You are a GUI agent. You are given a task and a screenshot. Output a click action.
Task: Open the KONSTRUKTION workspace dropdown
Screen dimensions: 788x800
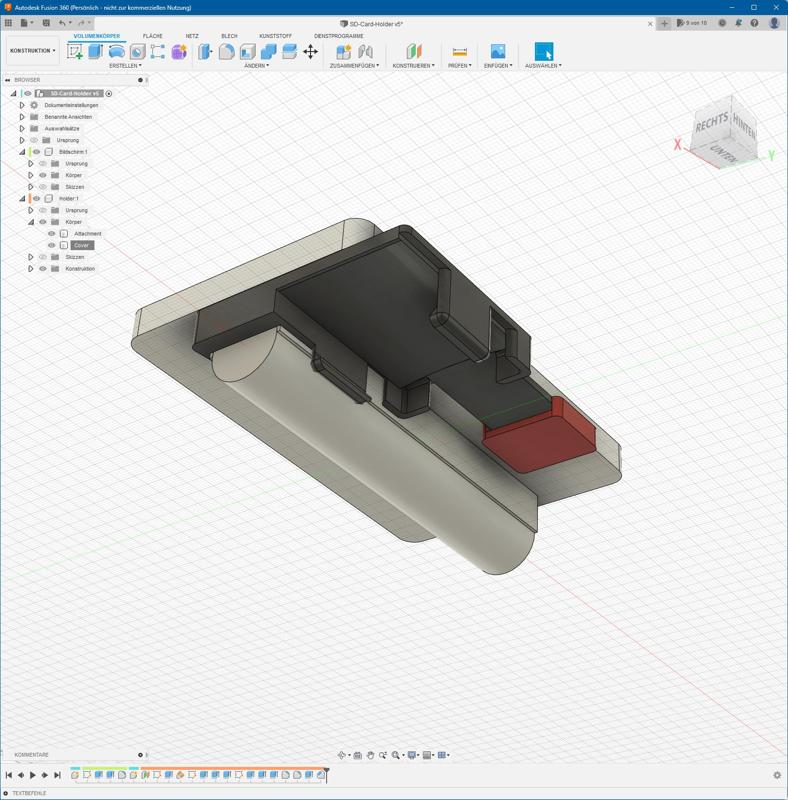32,51
